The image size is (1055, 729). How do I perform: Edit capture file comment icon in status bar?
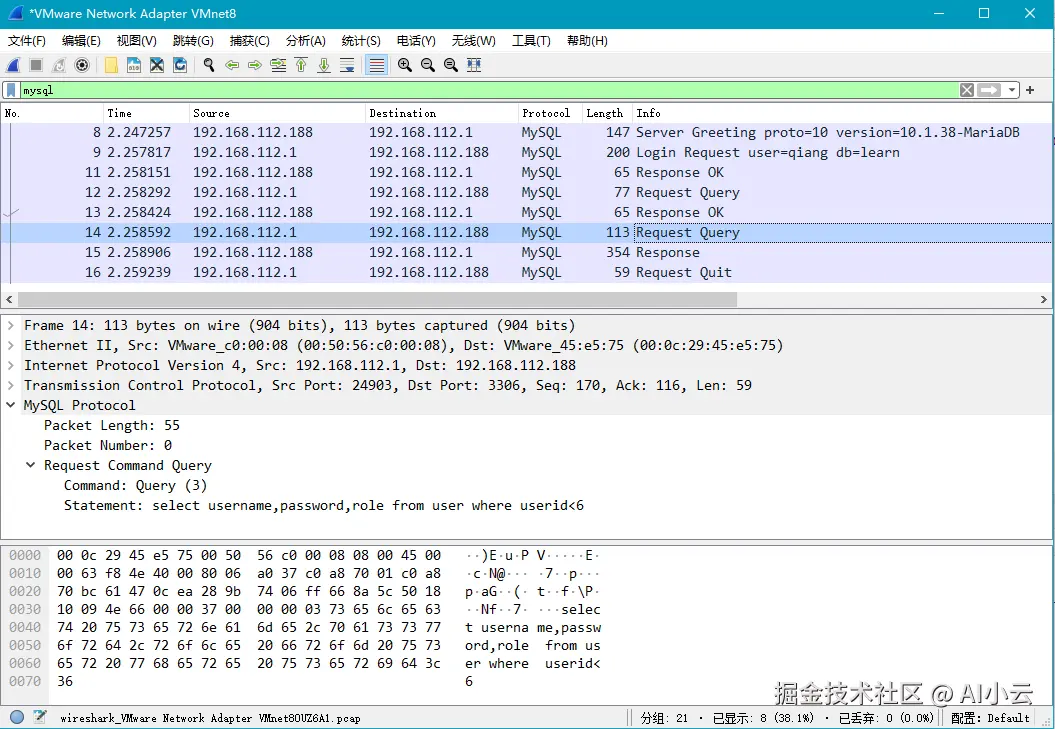tap(40, 718)
